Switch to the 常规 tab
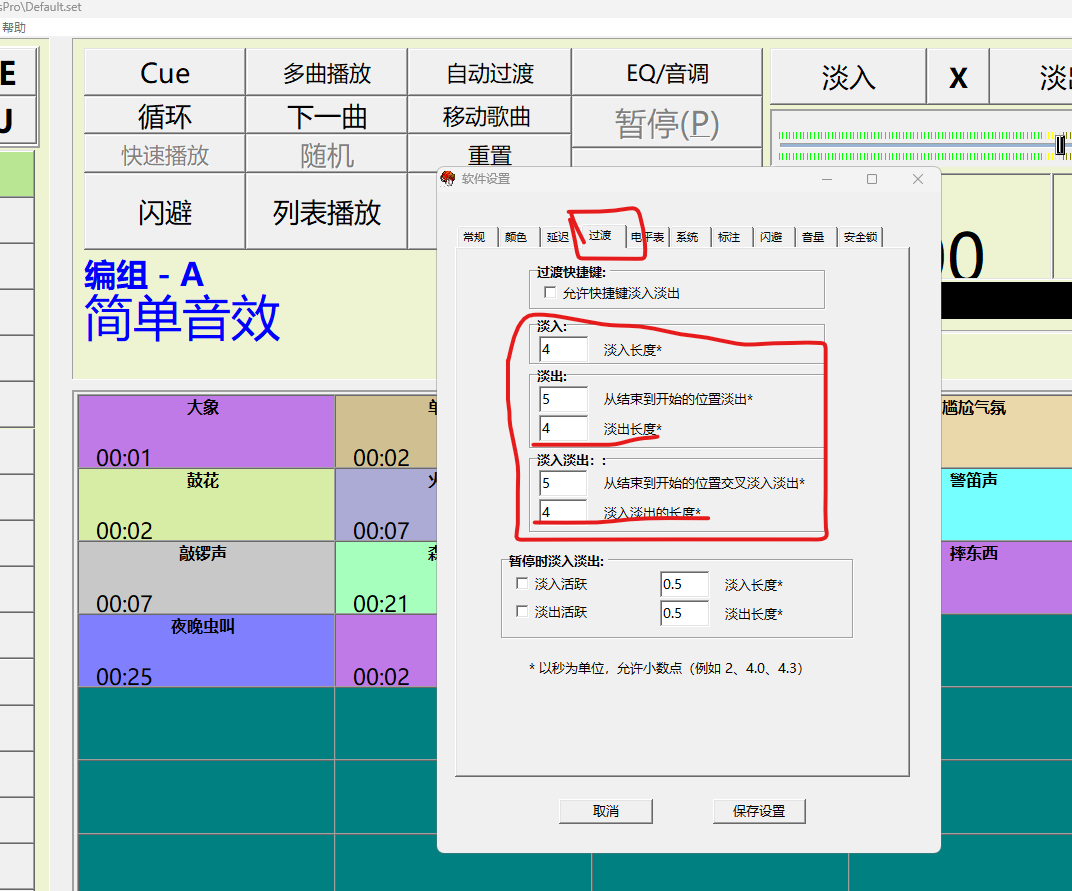Image resolution: width=1072 pixels, height=891 pixels. point(474,237)
